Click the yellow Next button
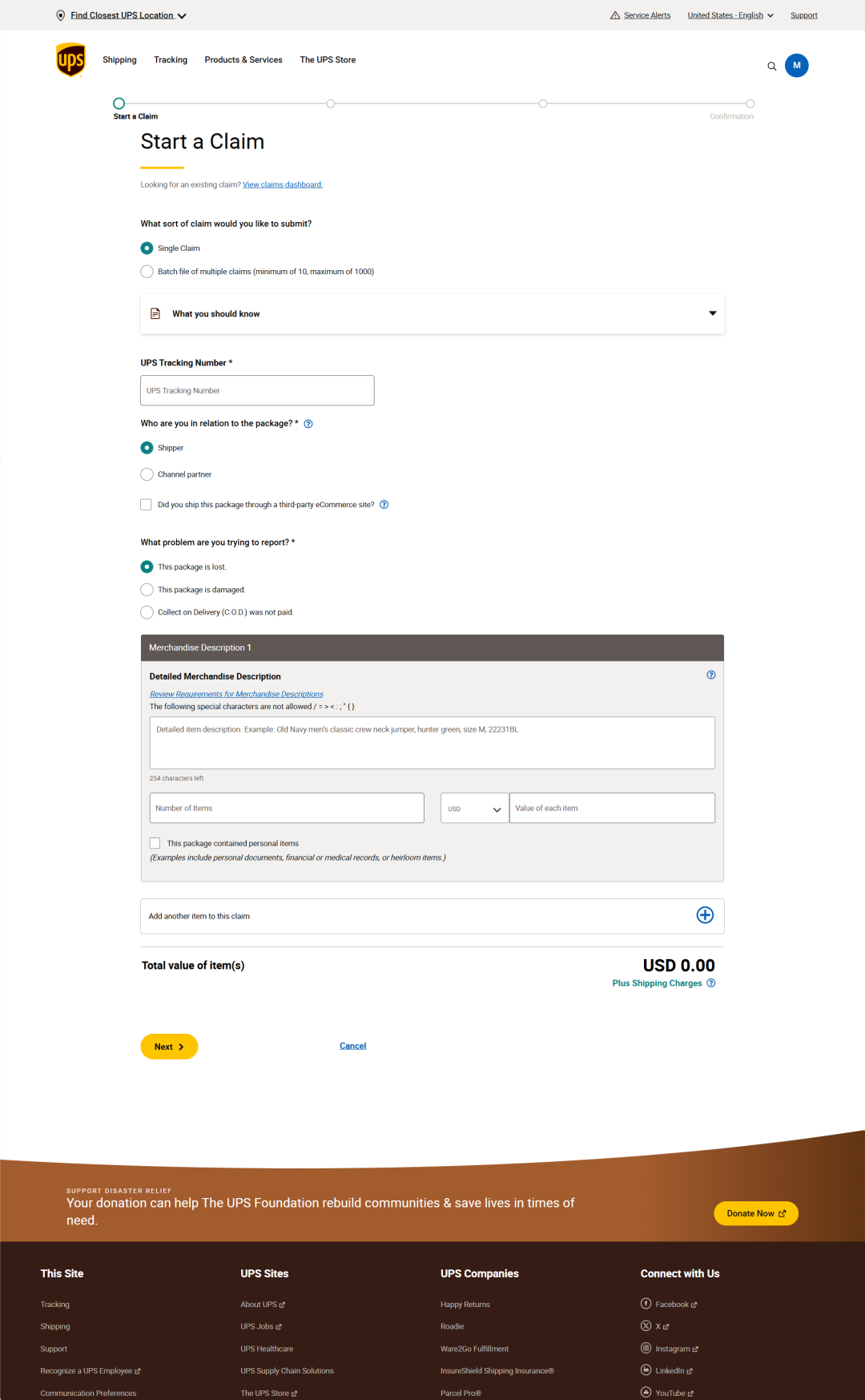 169,1047
